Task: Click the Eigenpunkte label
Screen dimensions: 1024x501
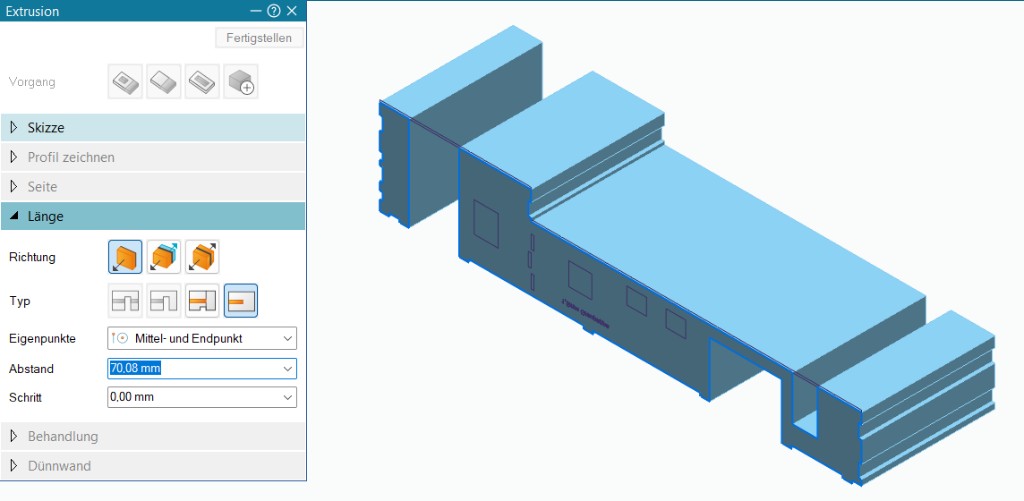Action: click(42, 339)
